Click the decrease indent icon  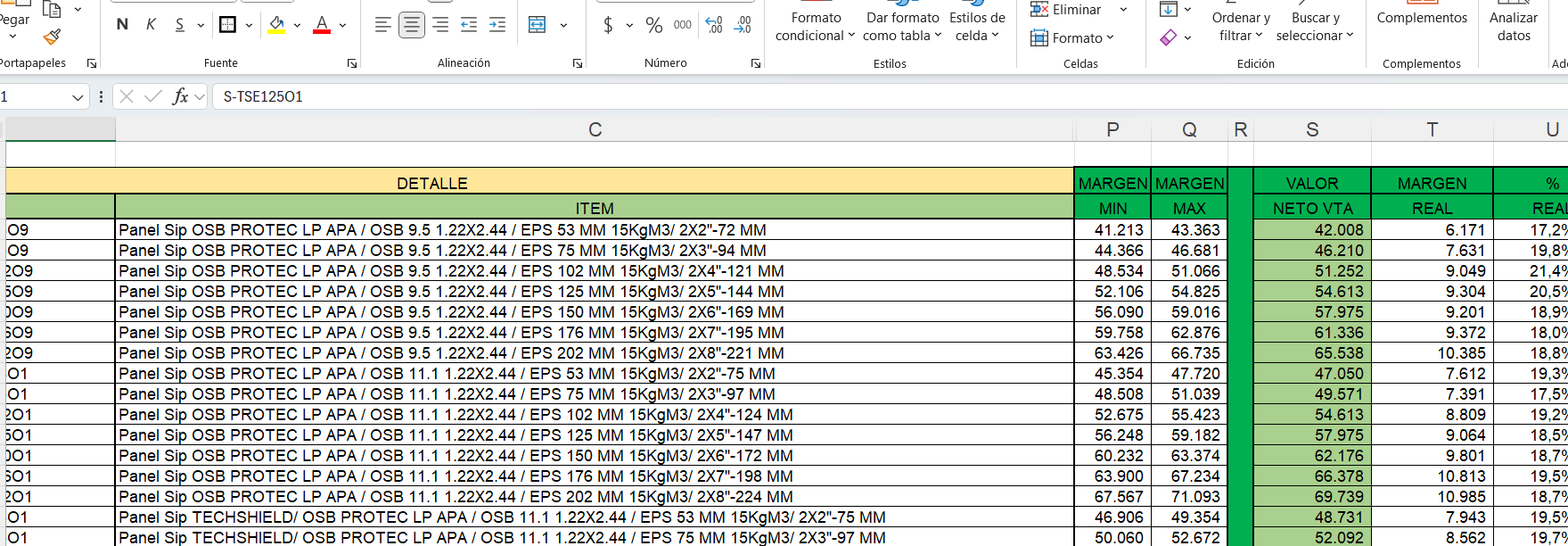pos(469,25)
